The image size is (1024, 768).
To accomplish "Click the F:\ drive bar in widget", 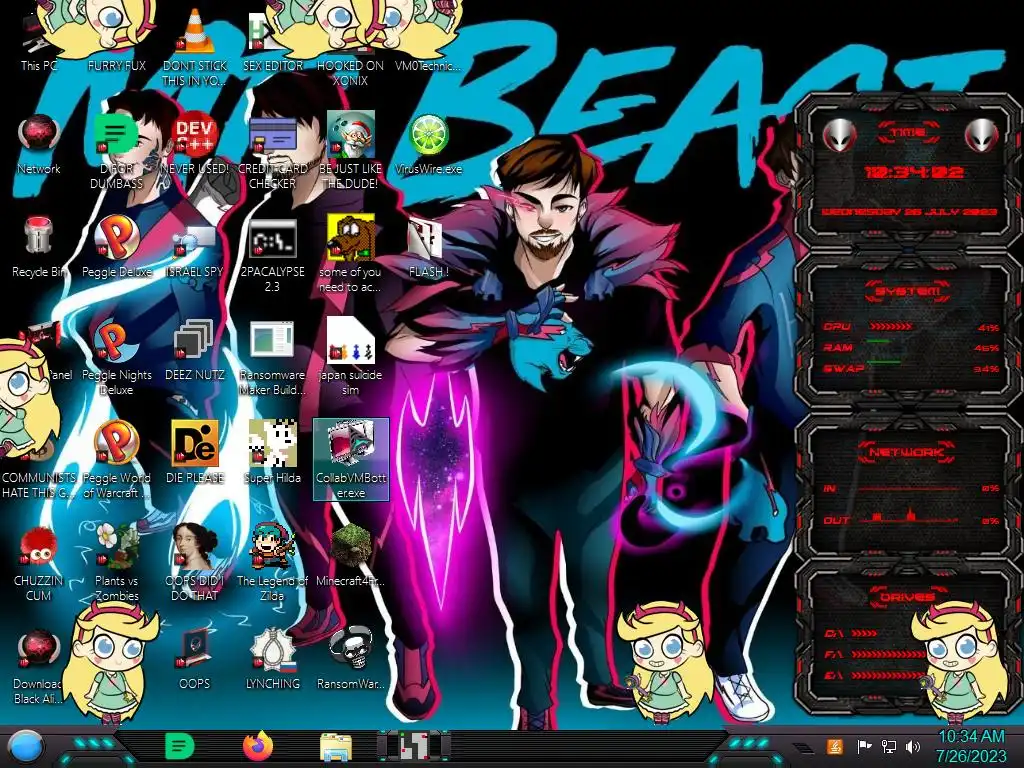I will (x=889, y=654).
